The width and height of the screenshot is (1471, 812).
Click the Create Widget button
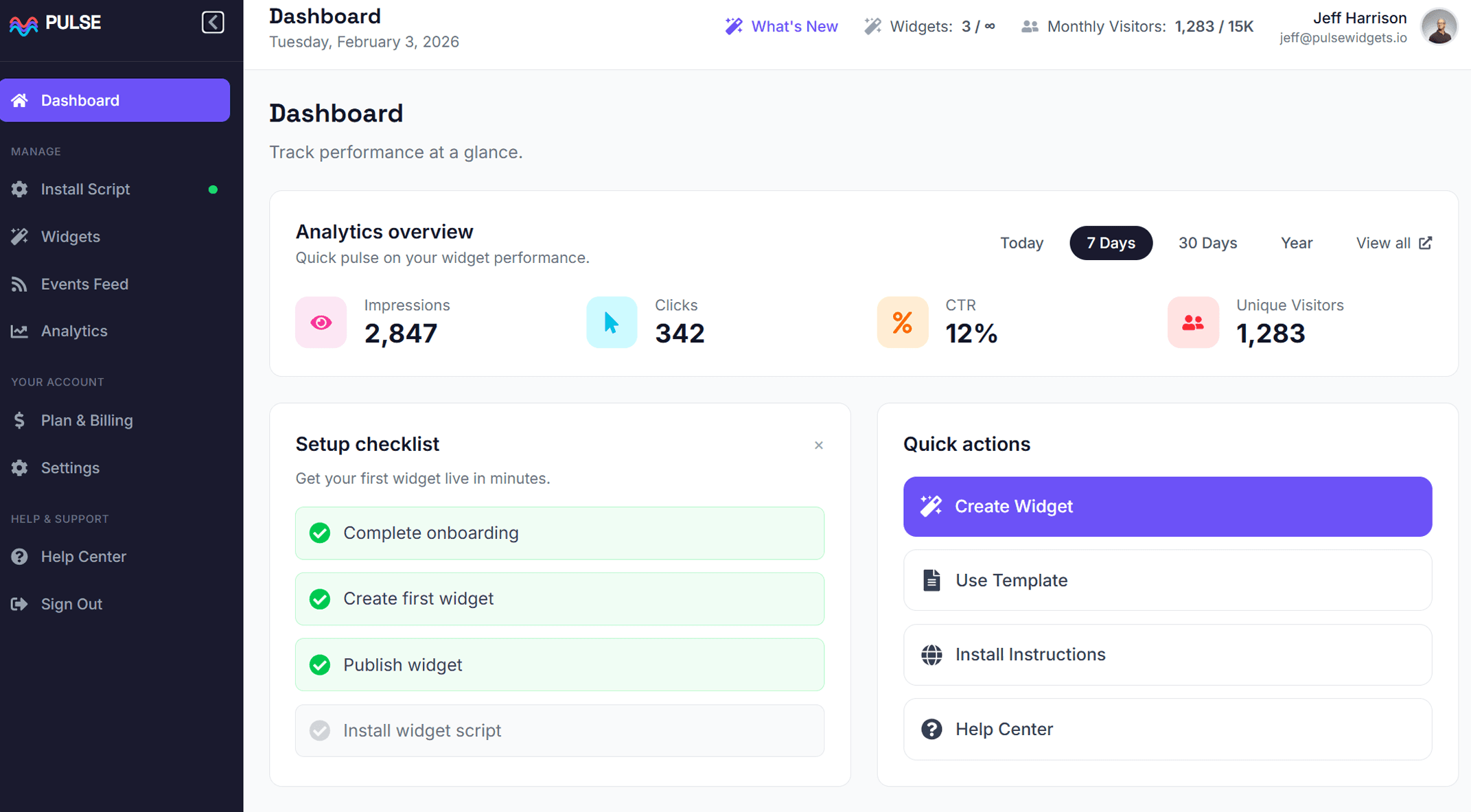(1168, 507)
